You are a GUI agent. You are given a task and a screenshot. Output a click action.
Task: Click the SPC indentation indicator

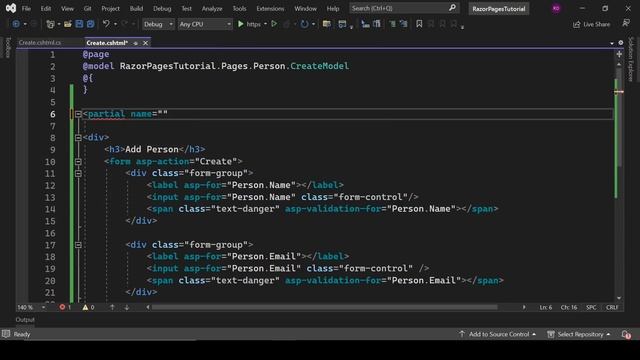(x=591, y=307)
